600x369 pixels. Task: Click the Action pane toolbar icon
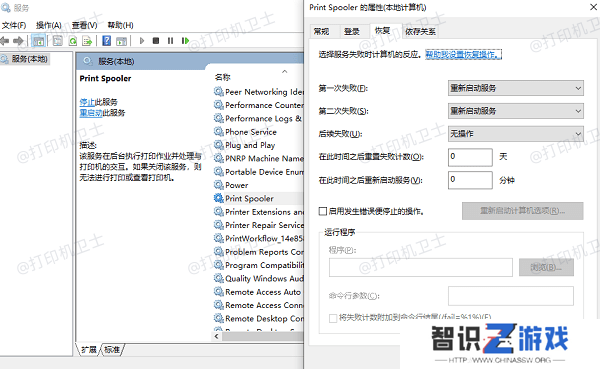[121, 41]
